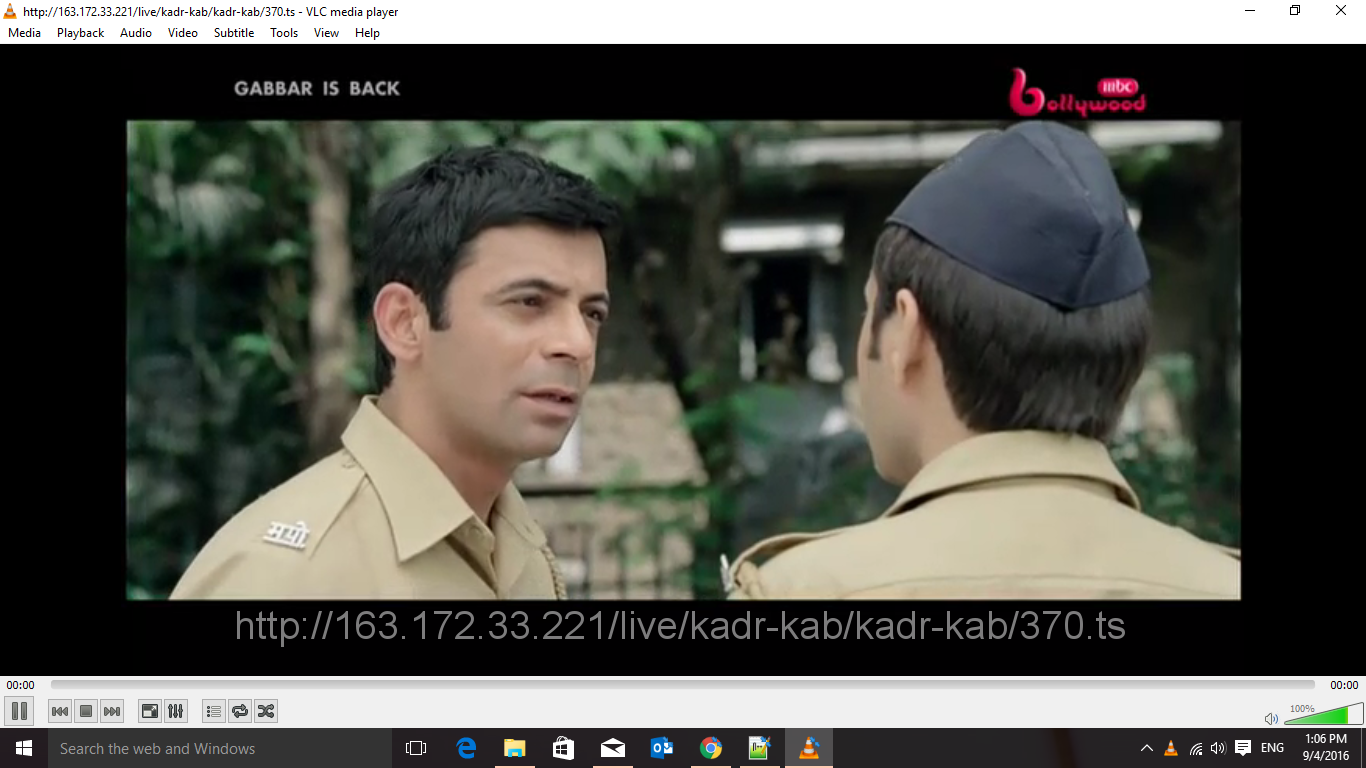Open the Video menu
Image resolution: width=1366 pixels, height=768 pixels.
pyautogui.click(x=183, y=33)
